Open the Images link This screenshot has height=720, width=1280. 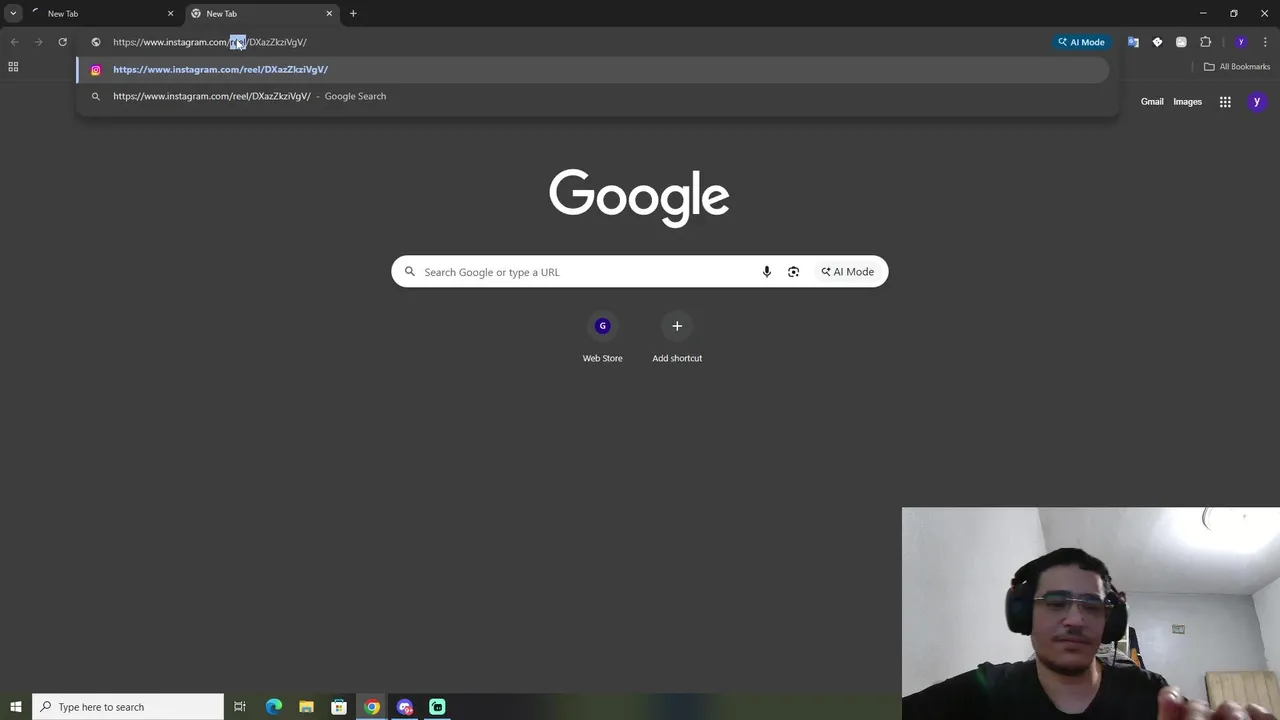[1187, 102]
